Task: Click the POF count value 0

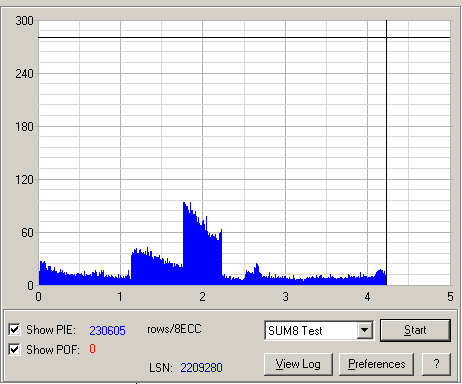Action: click(92, 349)
